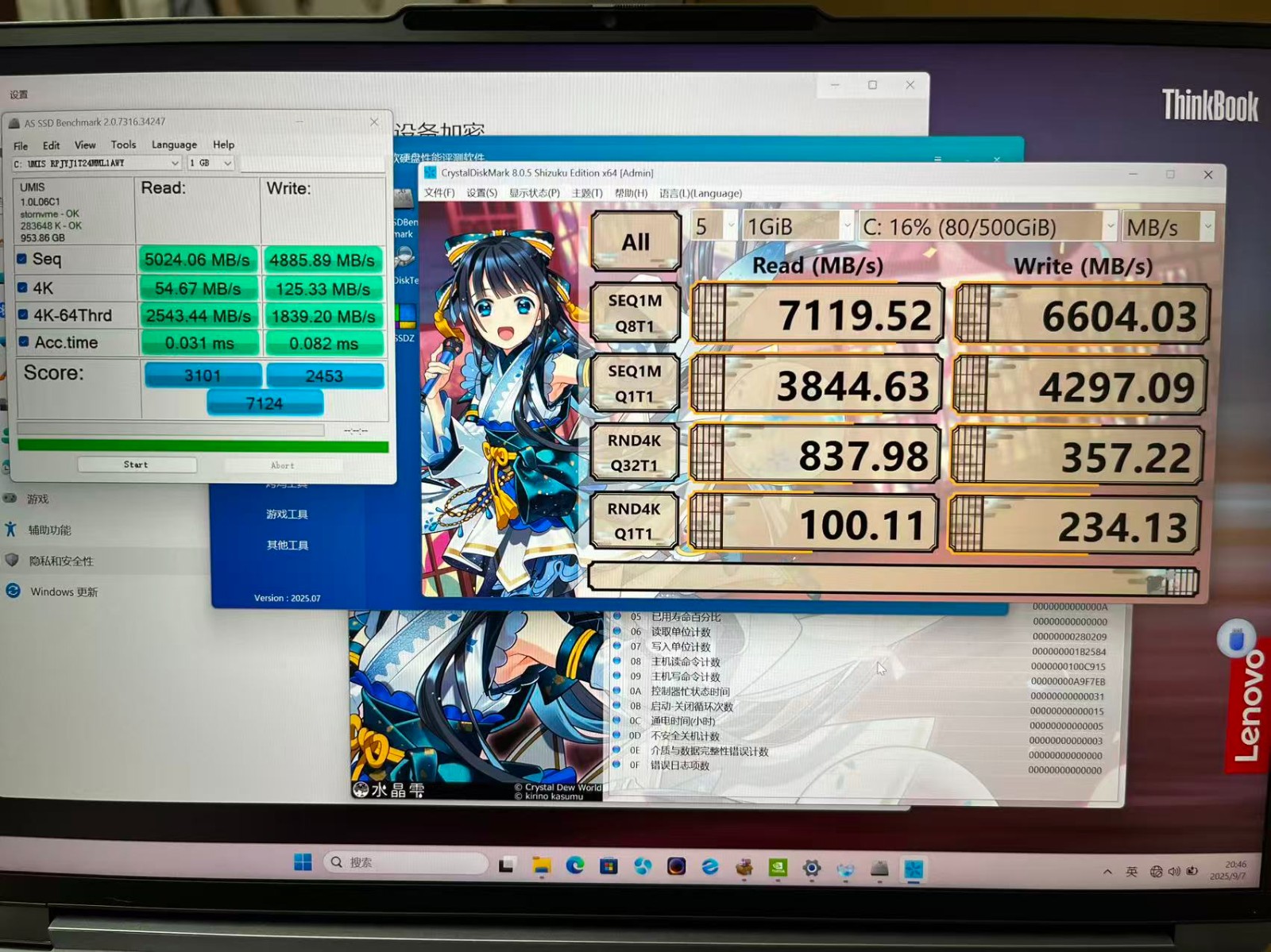
Task: Run all CrystalDiskMark tests with All
Action: tap(635, 241)
